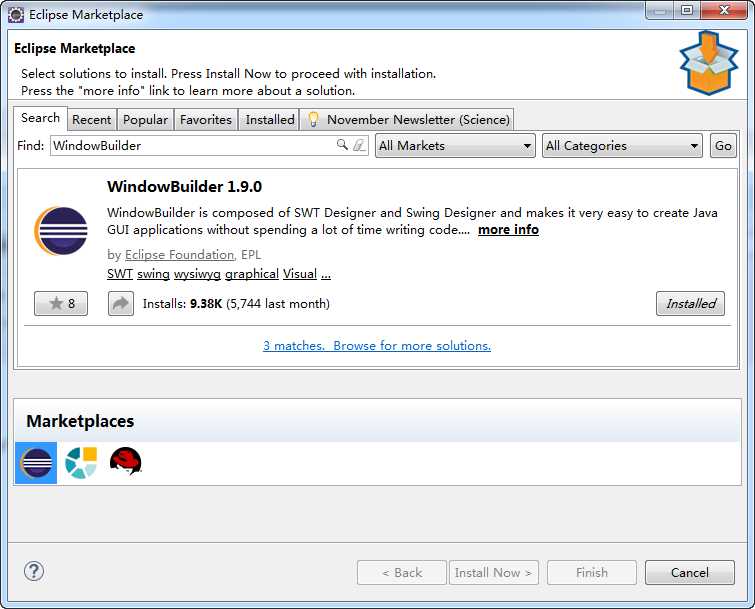The image size is (755, 609).
Task: Open the more info link
Action: click(508, 230)
